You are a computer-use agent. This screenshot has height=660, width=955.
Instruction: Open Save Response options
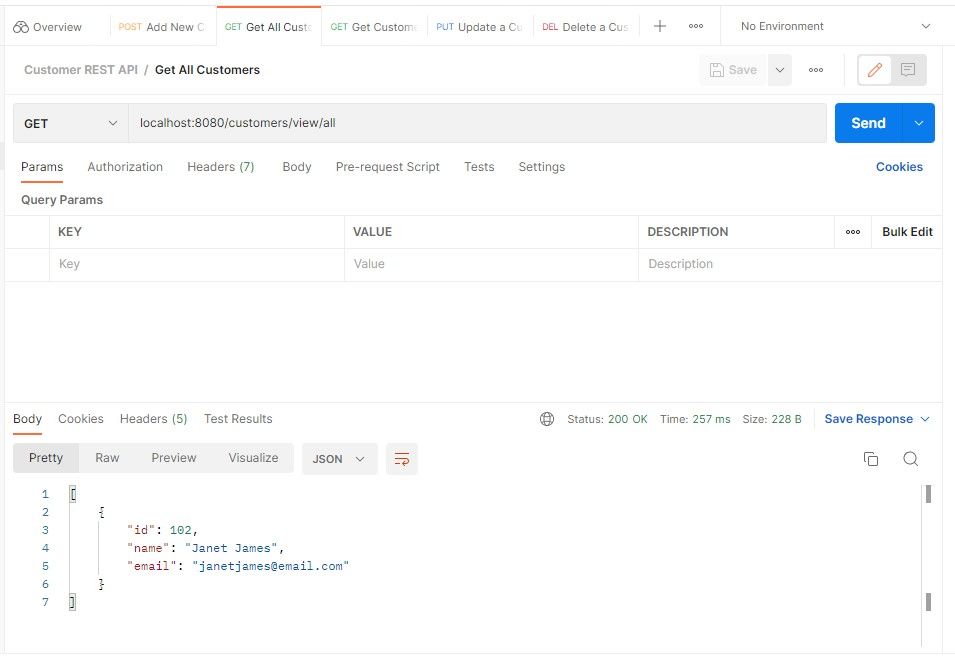[876, 419]
